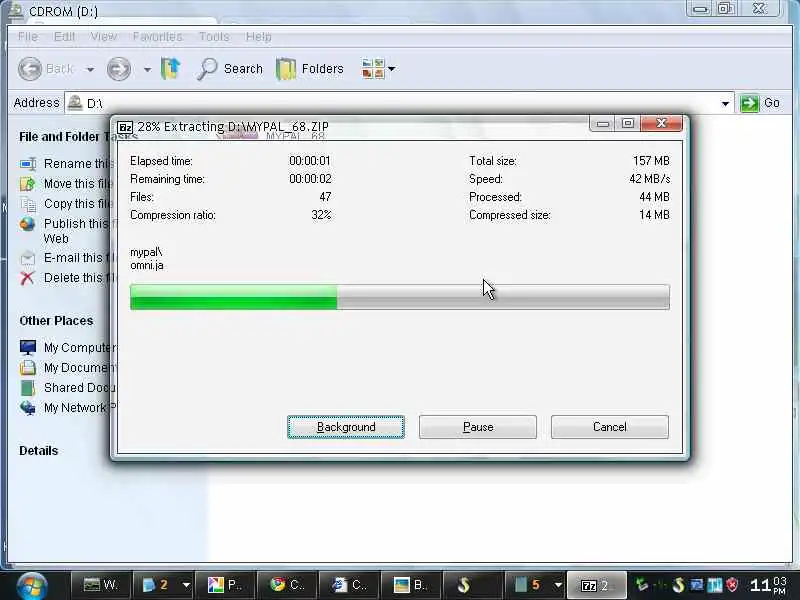
Task: Cancel the 7-Zip extraction
Action: pos(610,427)
